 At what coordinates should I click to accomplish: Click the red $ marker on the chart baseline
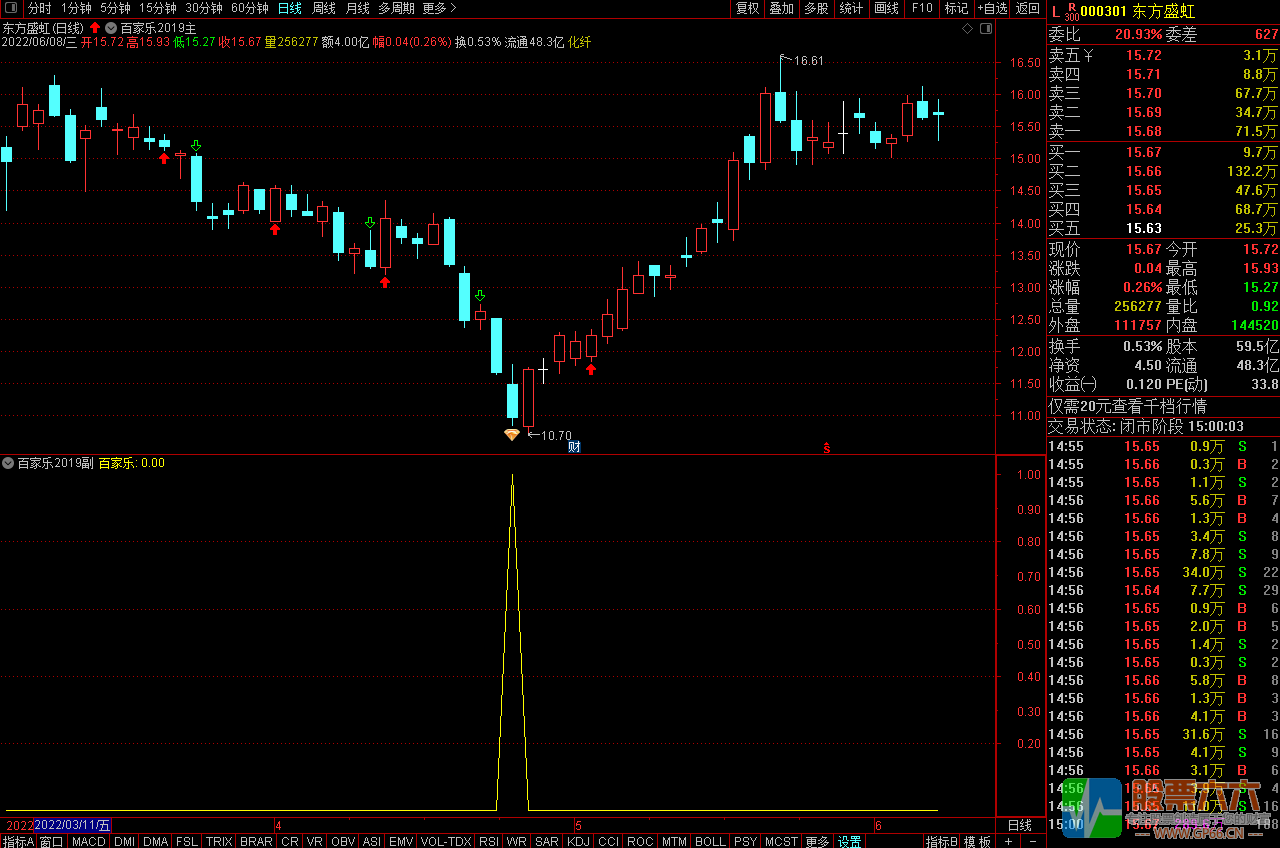point(826,447)
